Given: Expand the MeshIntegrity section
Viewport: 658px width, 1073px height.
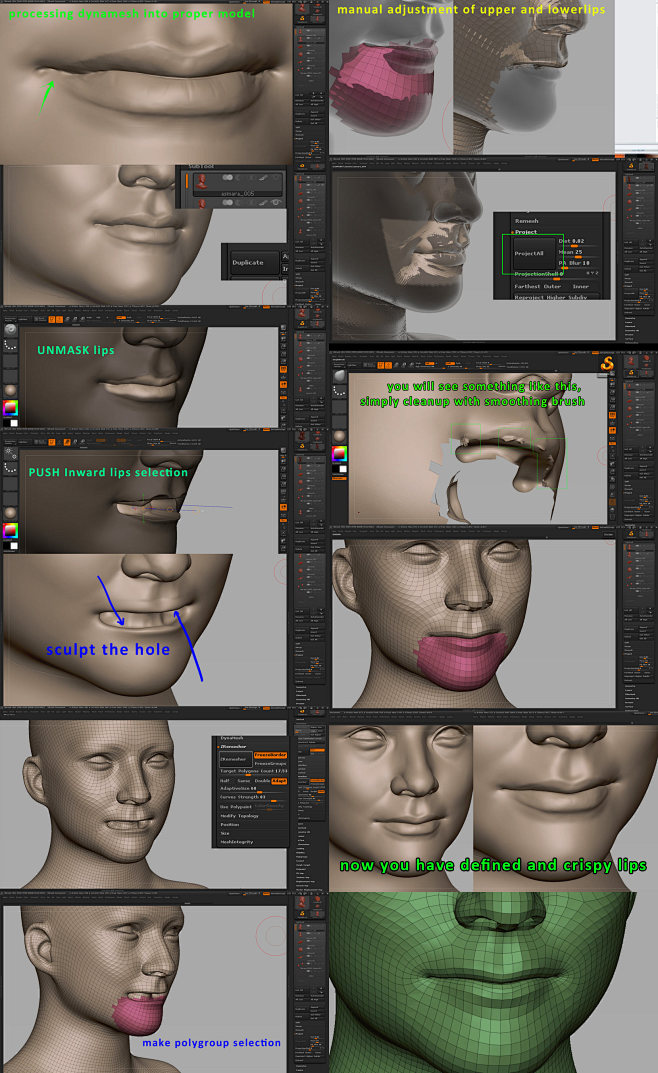Looking at the screenshot, I should pyautogui.click(x=238, y=841).
